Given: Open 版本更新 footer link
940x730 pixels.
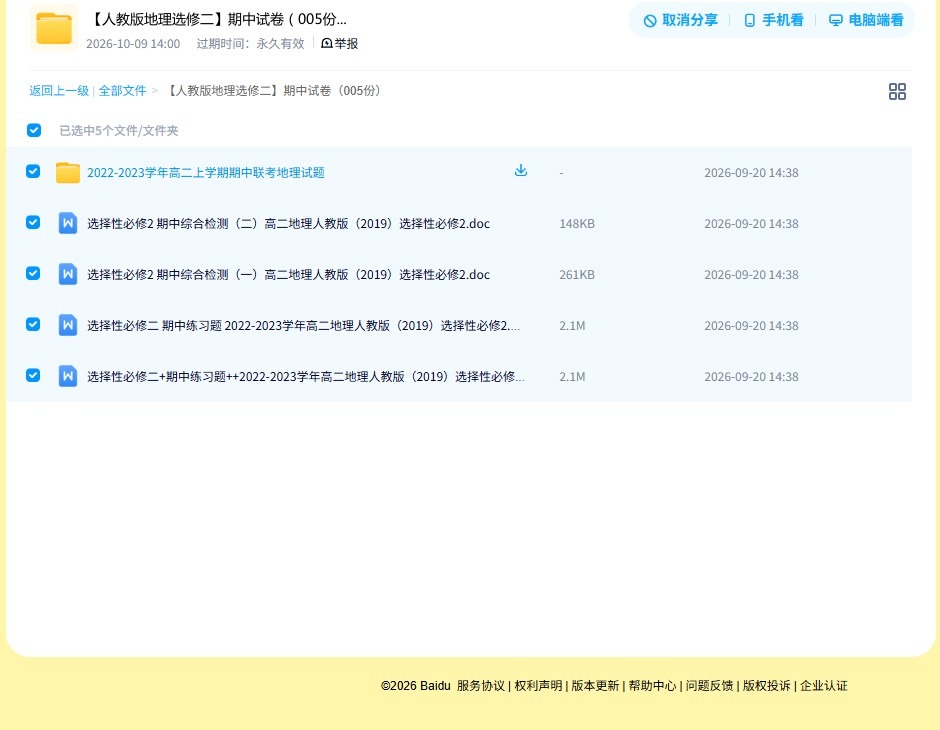Looking at the screenshot, I should 595,686.
